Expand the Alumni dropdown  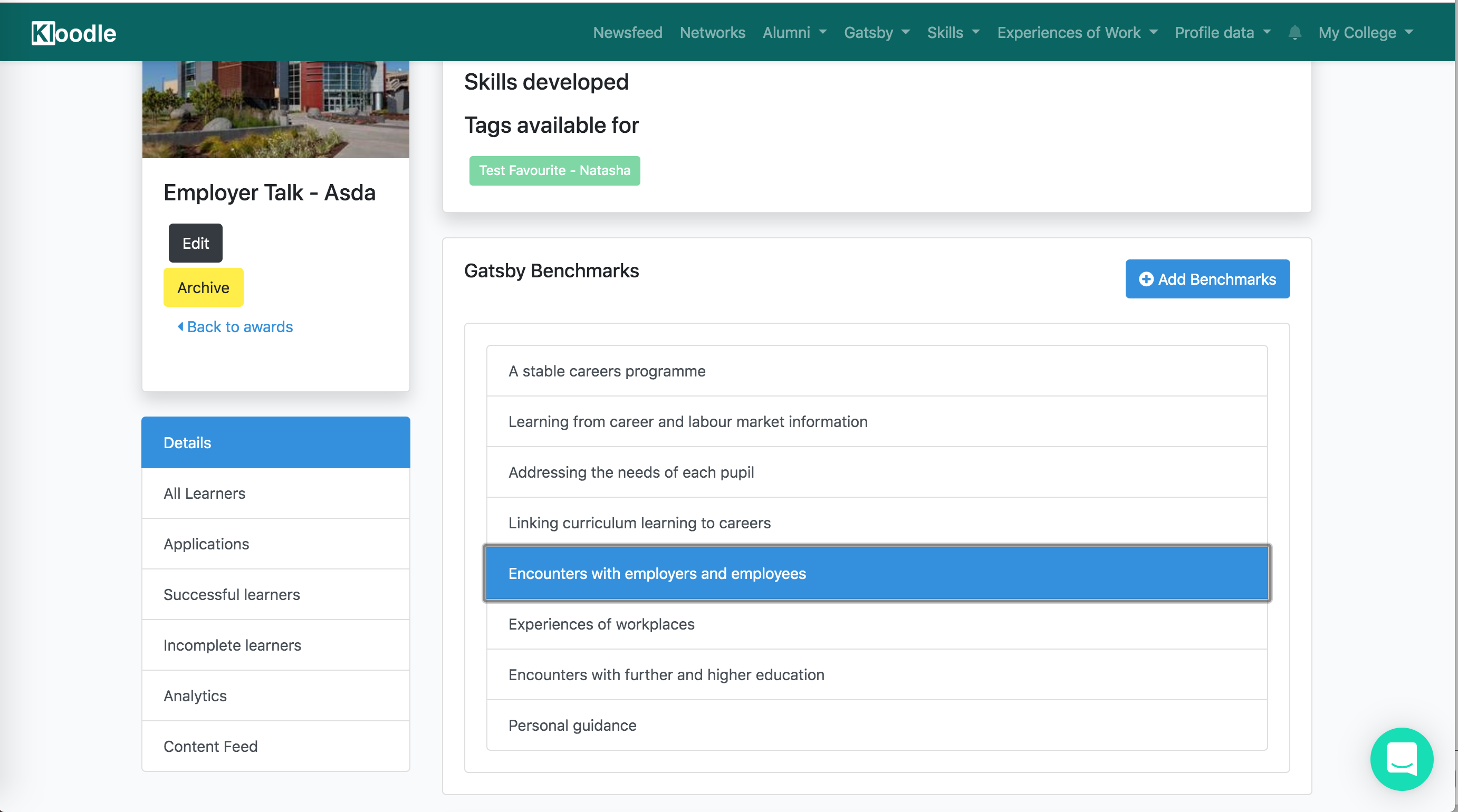pyautogui.click(x=794, y=32)
